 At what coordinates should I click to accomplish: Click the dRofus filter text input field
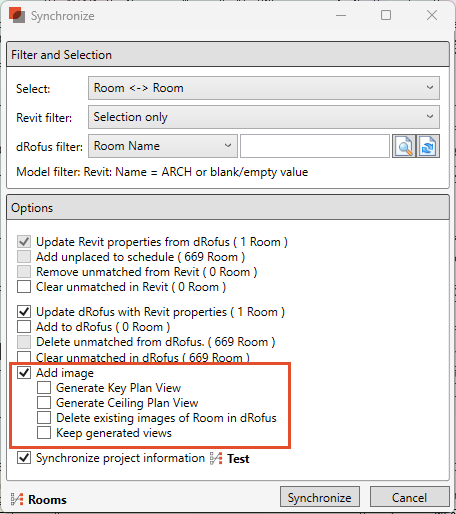[x=315, y=146]
